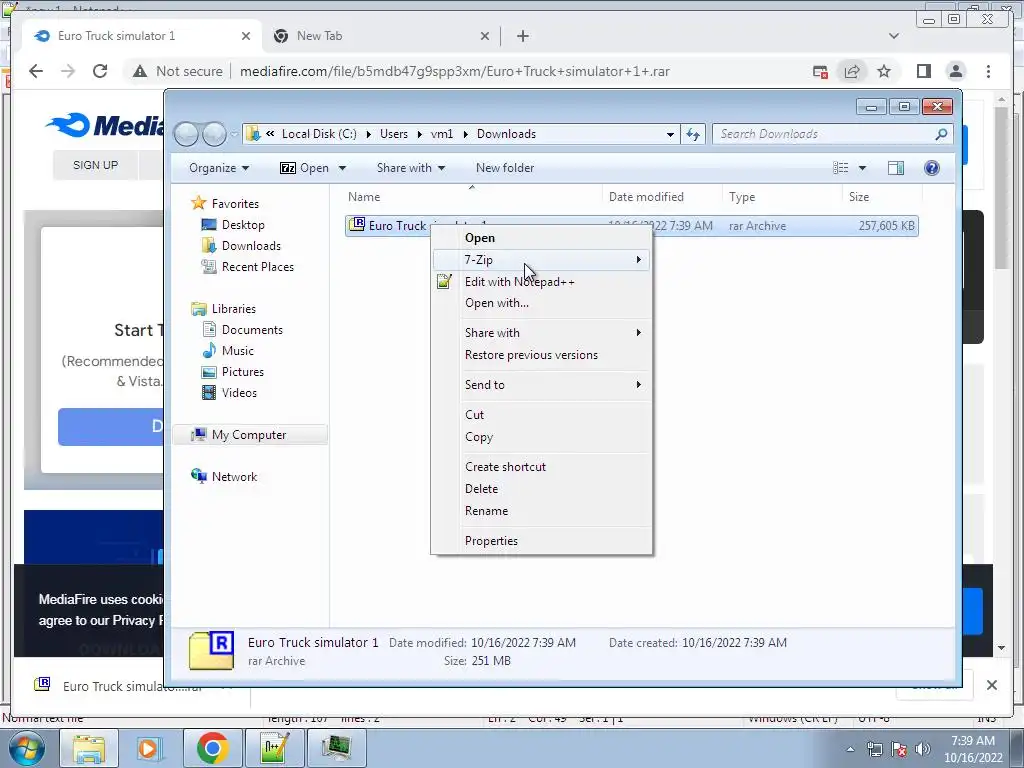Click the New folder button
This screenshot has width=1024, height=768.
tap(505, 168)
